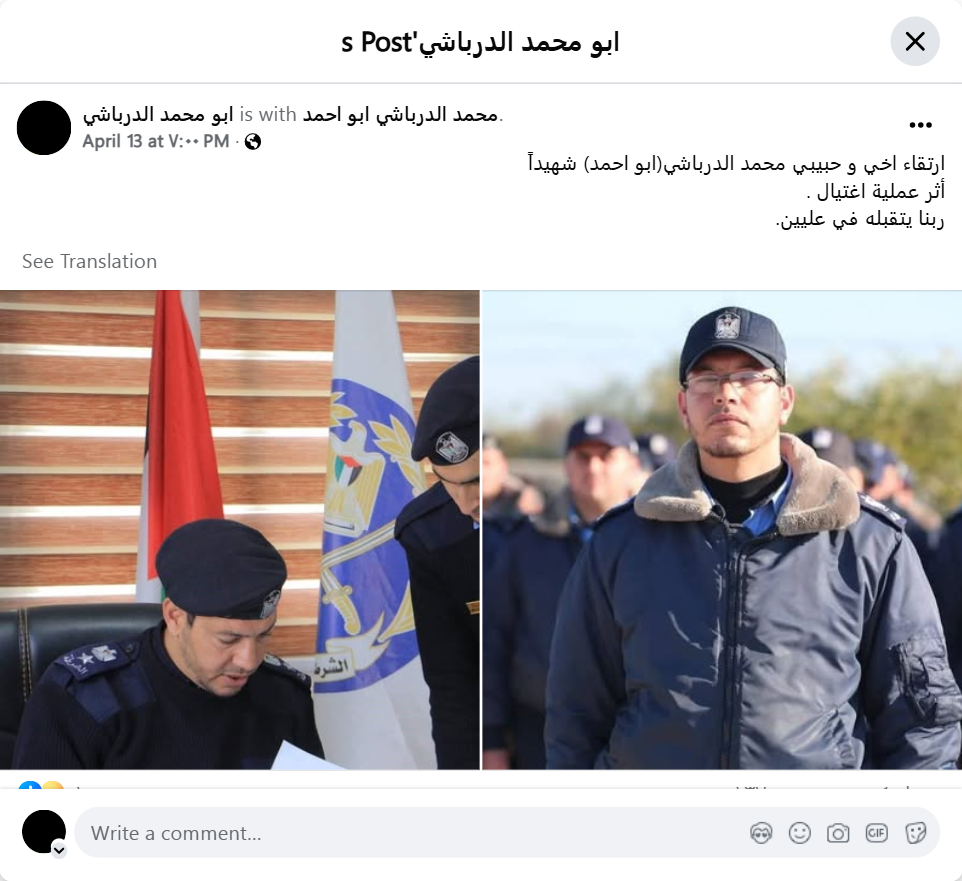Click your profile picture beside comment box
962x881 pixels.
coord(44,831)
